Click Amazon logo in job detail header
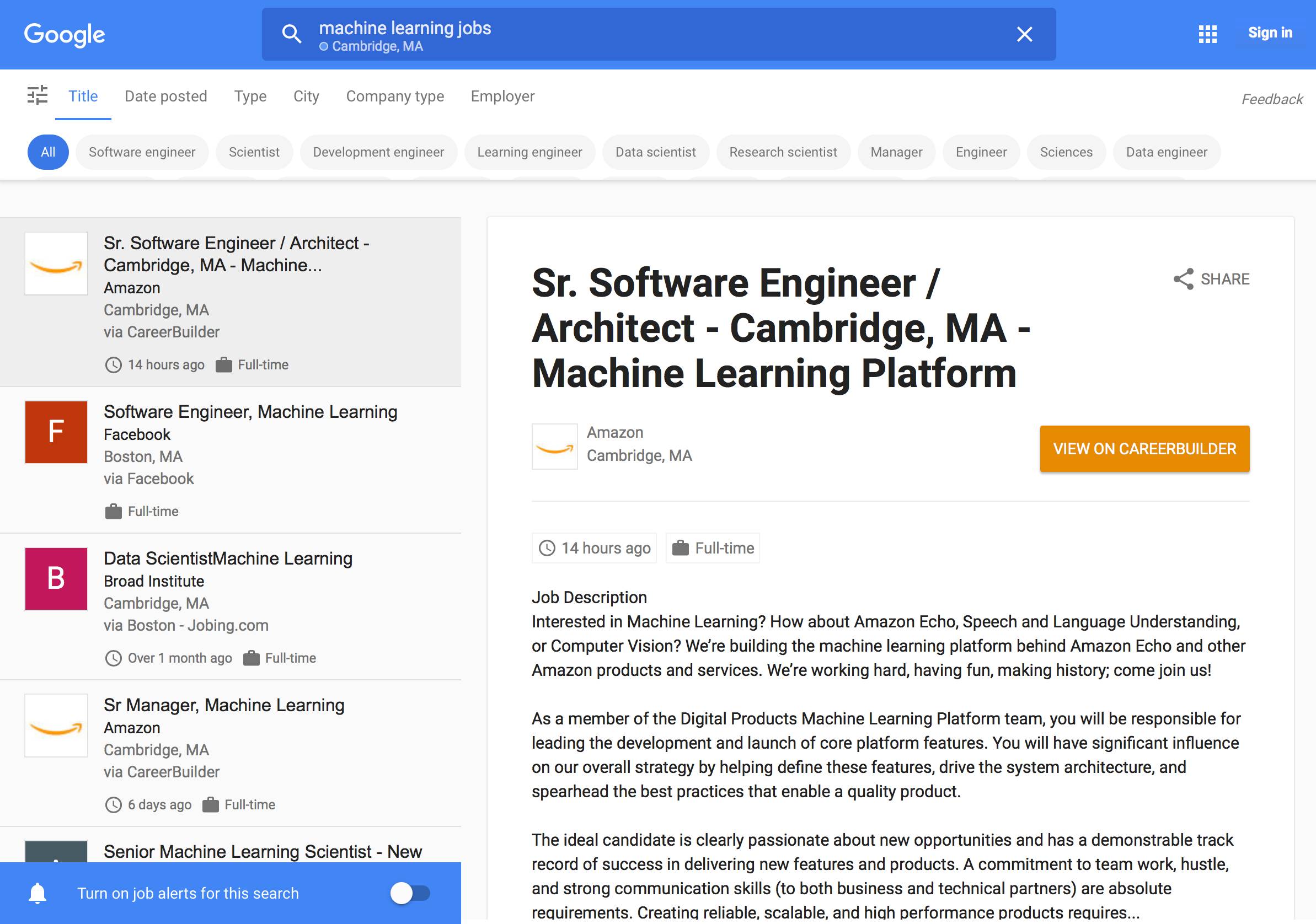The image size is (1316, 924). click(554, 446)
